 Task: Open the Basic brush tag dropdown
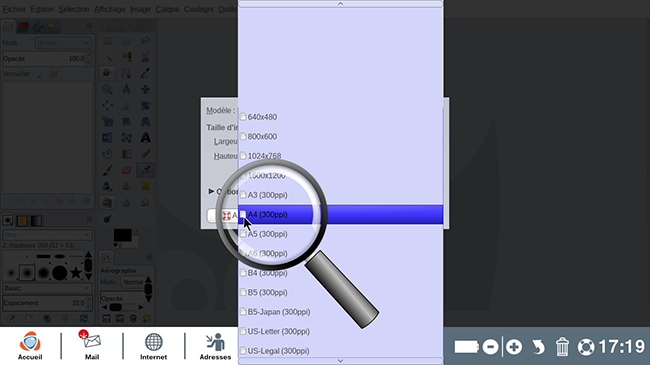(47, 288)
